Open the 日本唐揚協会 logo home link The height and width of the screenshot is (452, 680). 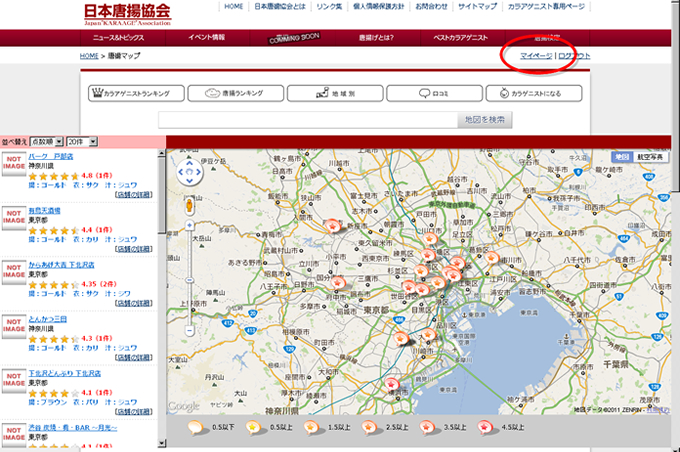(128, 14)
